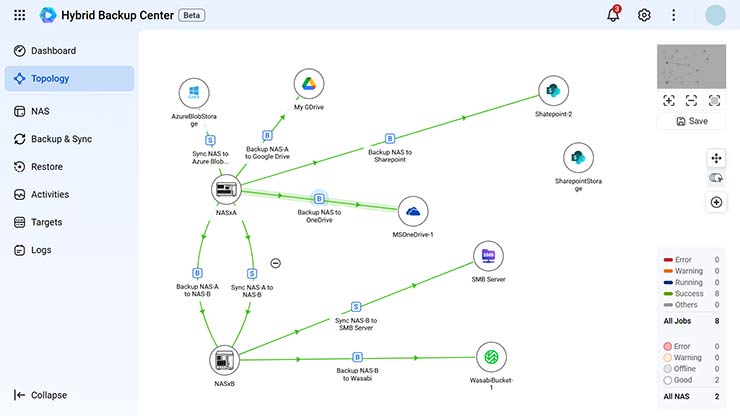The height and width of the screenshot is (416, 740).
Task: Select the MSOneDrive-1 cloud node
Action: (413, 211)
